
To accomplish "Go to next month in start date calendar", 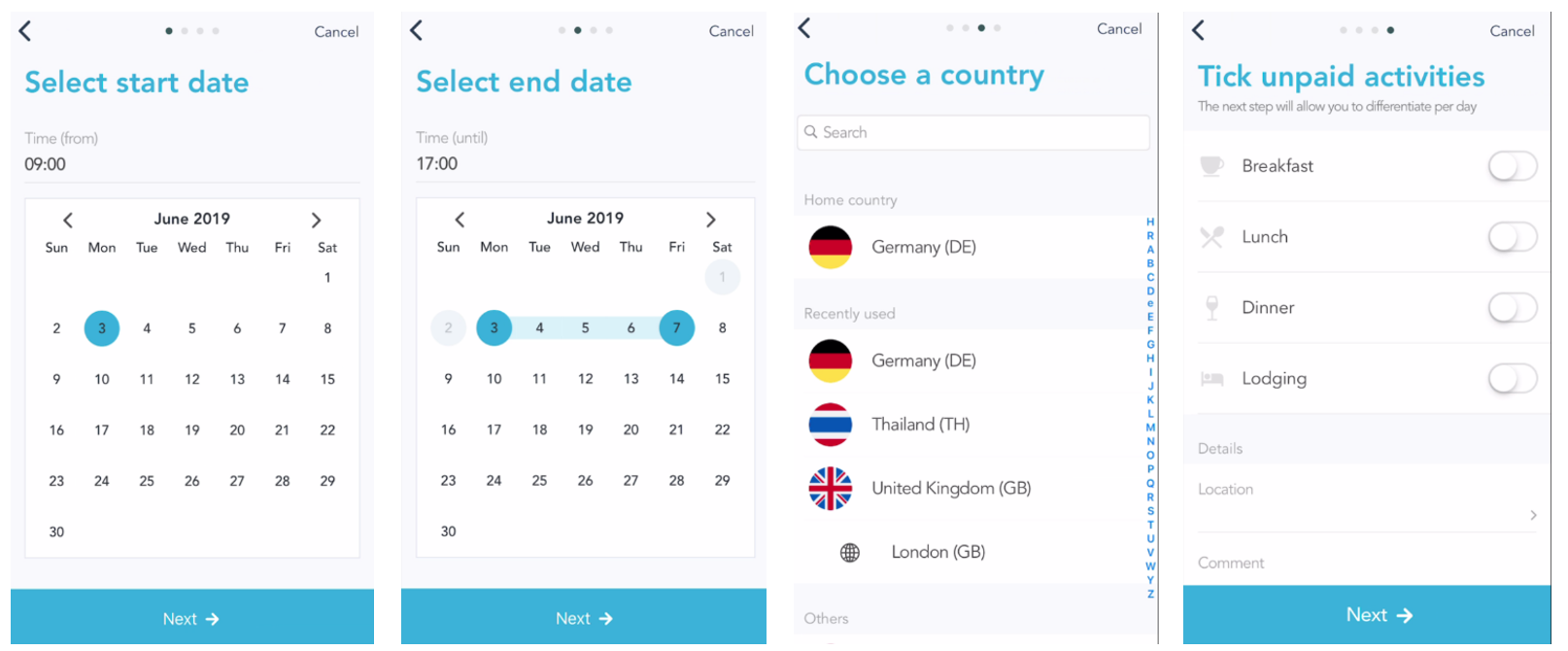I will tap(316, 221).
